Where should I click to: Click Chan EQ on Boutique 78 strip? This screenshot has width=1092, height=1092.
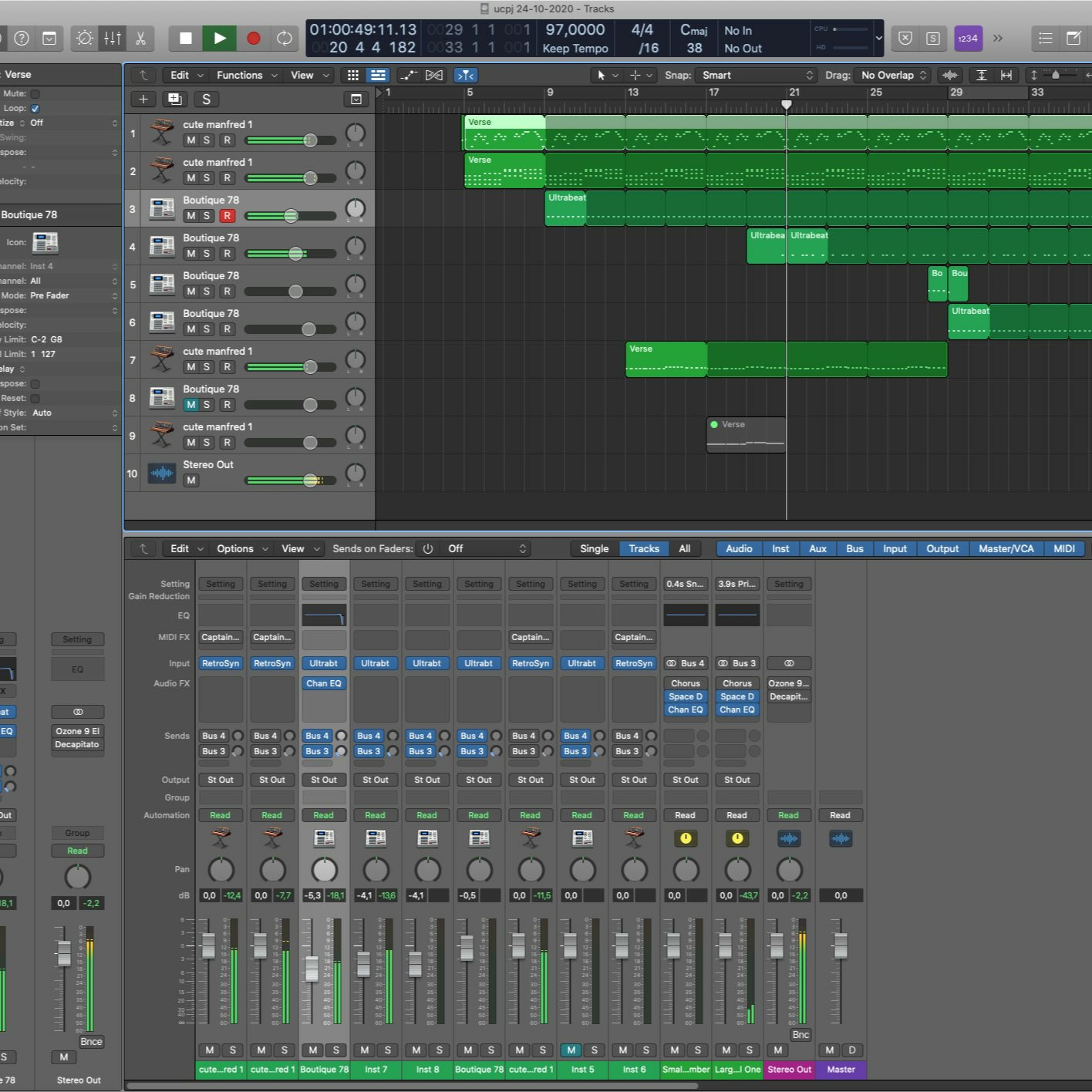click(x=324, y=683)
